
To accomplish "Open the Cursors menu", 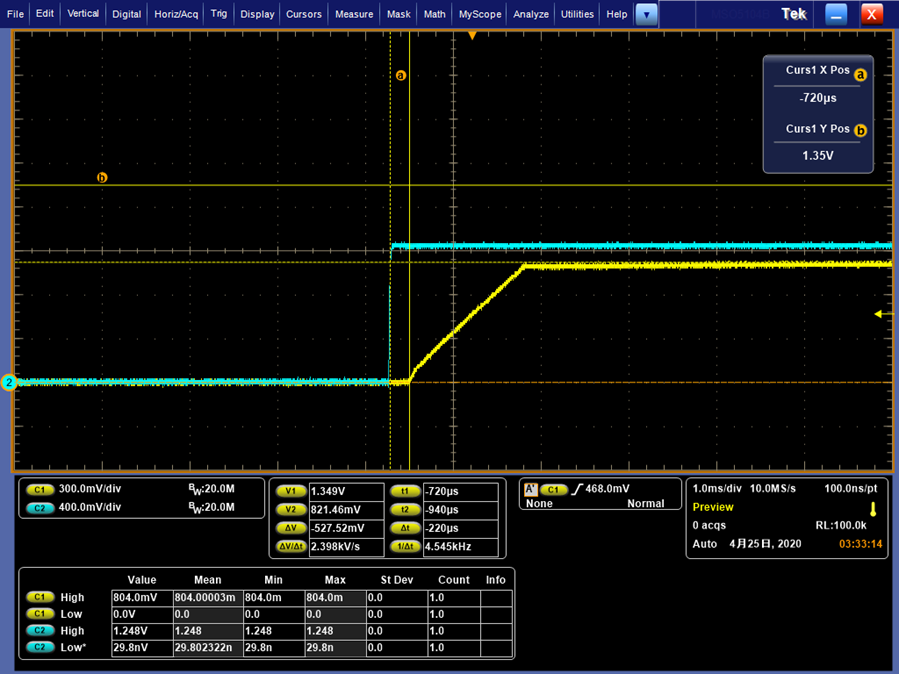I will click(x=304, y=14).
